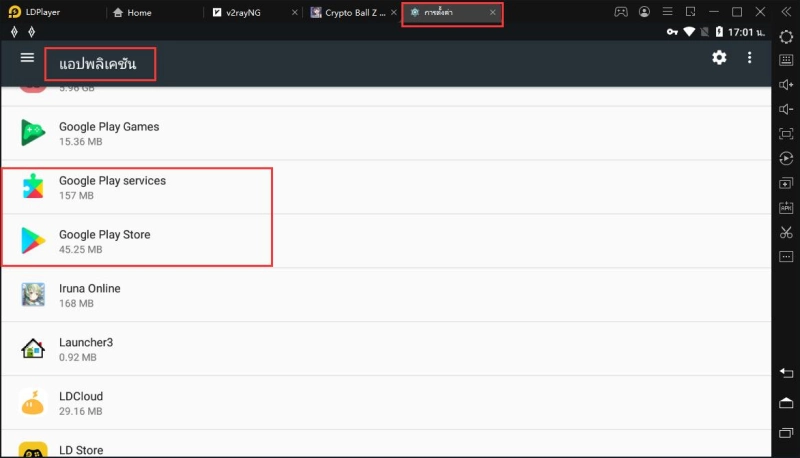
Task: Click the Iruna Online label
Action: 90,289
